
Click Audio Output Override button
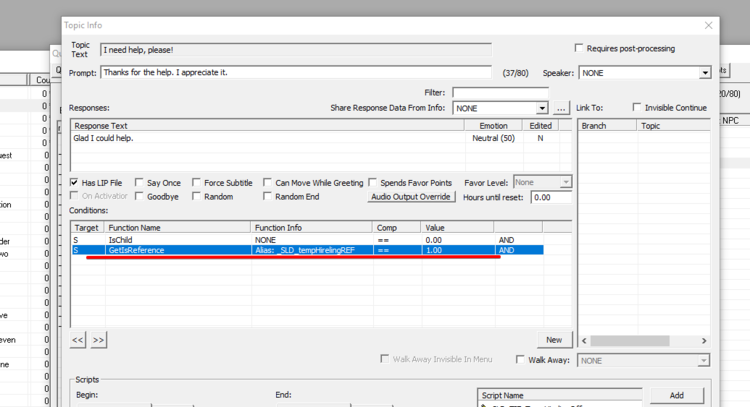tap(411, 197)
